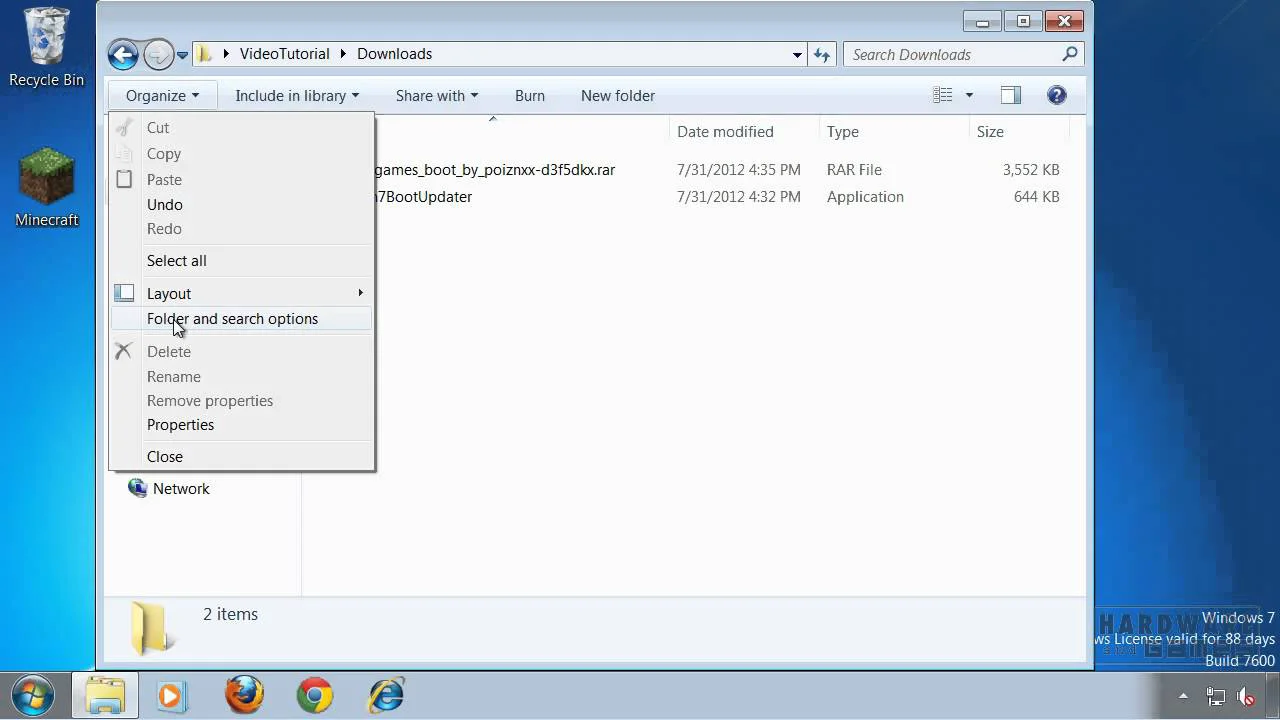This screenshot has height=720, width=1280.
Task: Click the Change your view icon
Action: [942, 95]
